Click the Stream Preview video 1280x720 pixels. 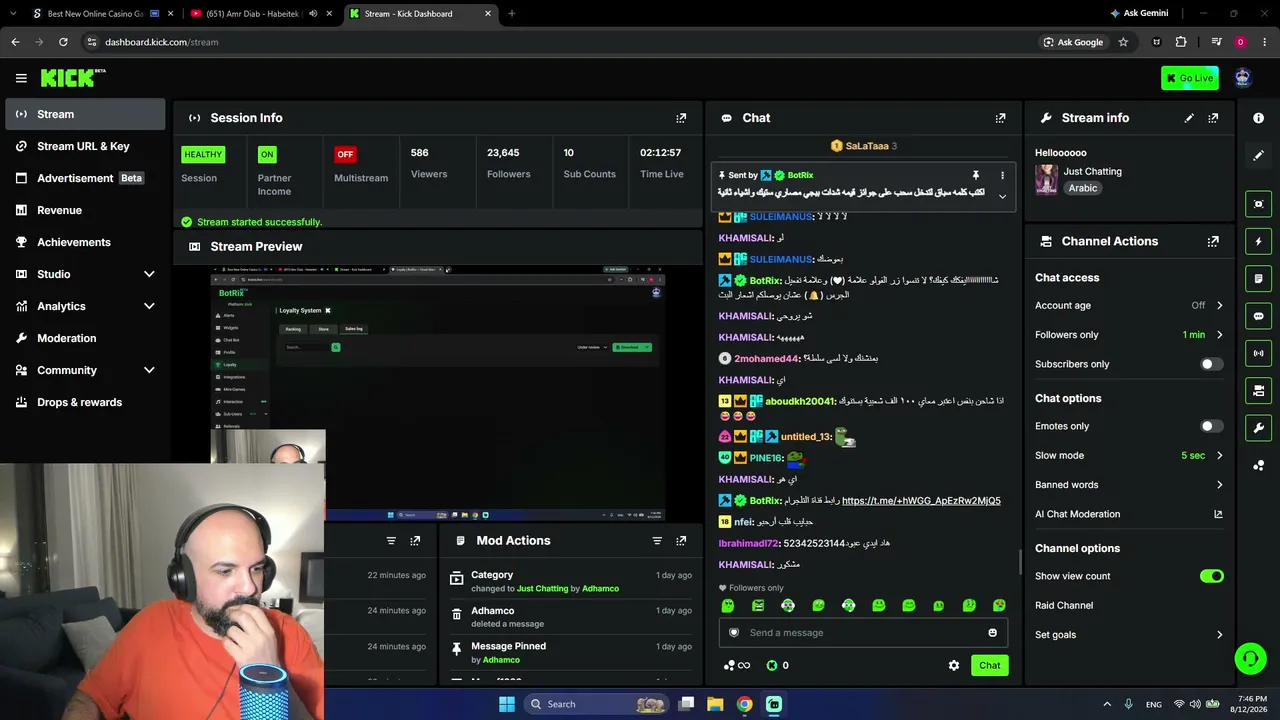[437, 392]
